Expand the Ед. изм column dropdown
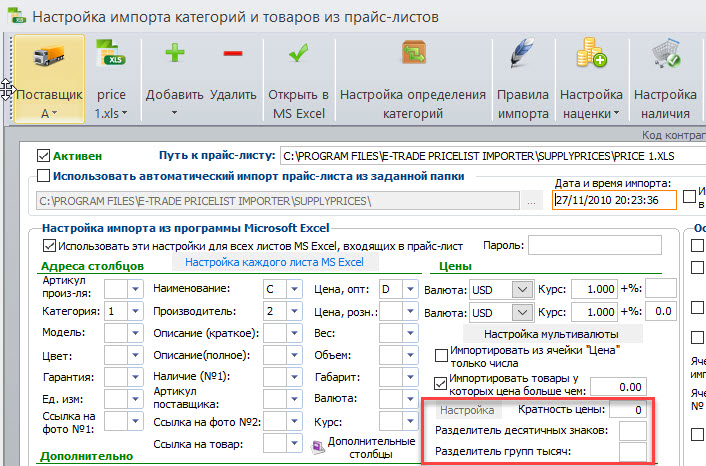The image size is (706, 466). click(x=135, y=399)
